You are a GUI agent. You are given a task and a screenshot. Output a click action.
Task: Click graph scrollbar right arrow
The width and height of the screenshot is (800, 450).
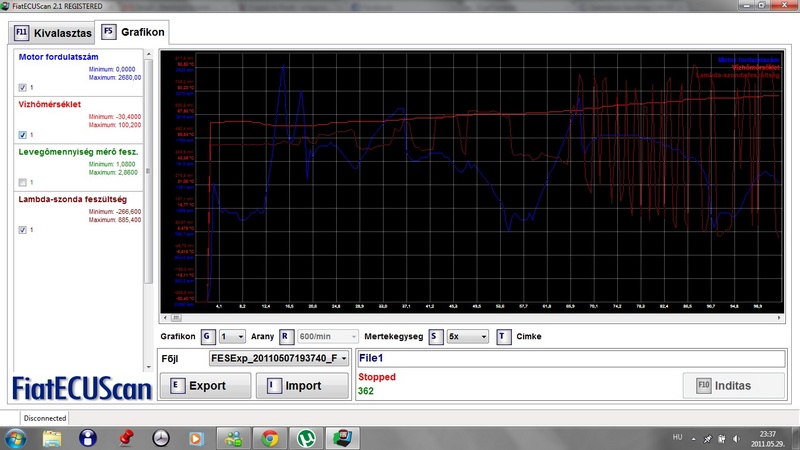[779, 318]
